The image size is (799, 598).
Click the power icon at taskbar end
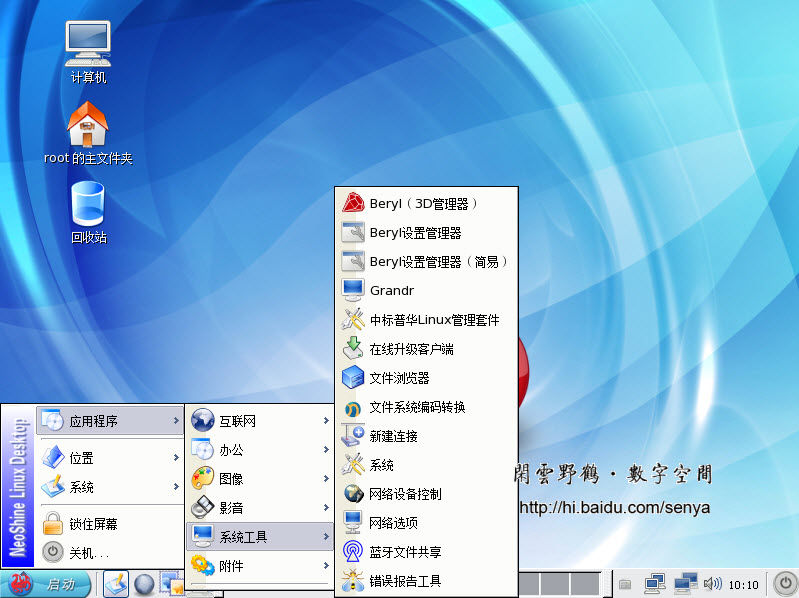pyautogui.click(x=786, y=583)
